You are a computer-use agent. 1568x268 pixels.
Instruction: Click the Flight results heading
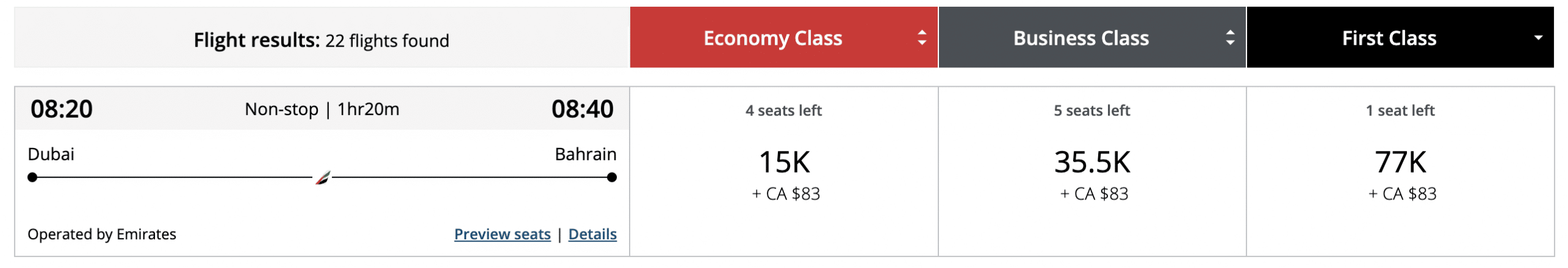click(321, 40)
